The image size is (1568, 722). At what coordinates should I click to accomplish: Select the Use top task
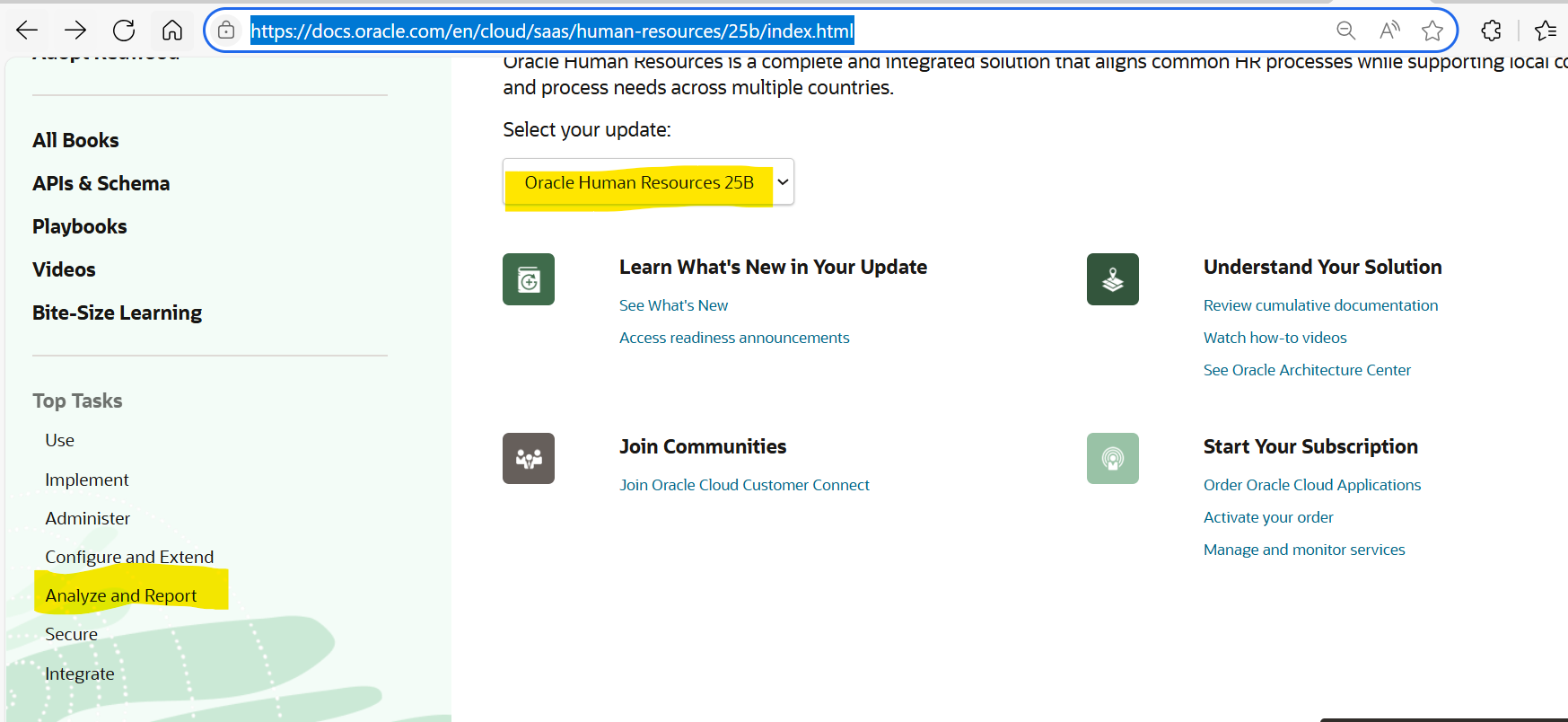click(60, 440)
